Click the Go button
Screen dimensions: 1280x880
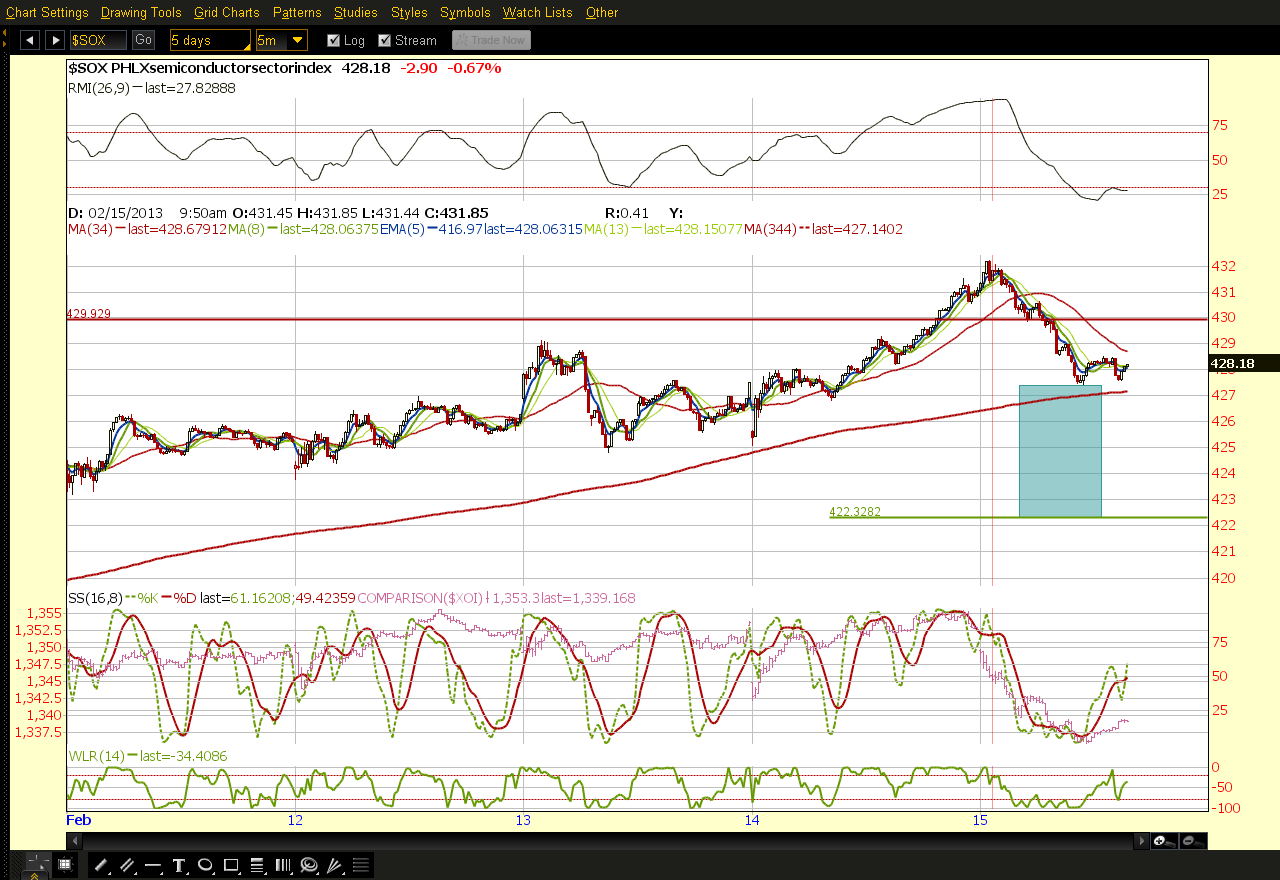tap(143, 40)
